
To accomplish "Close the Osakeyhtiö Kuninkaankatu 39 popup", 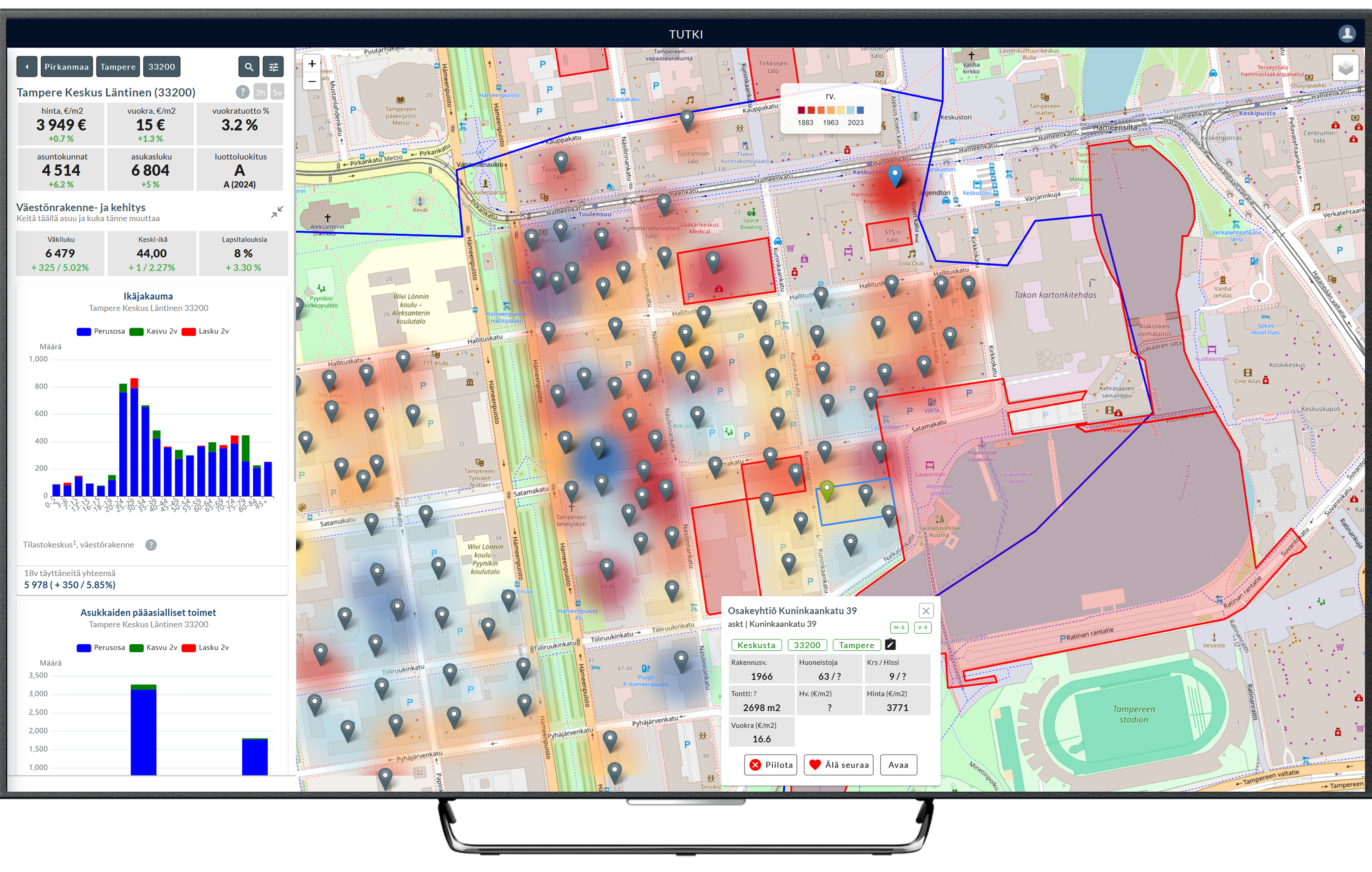I will tap(926, 611).
